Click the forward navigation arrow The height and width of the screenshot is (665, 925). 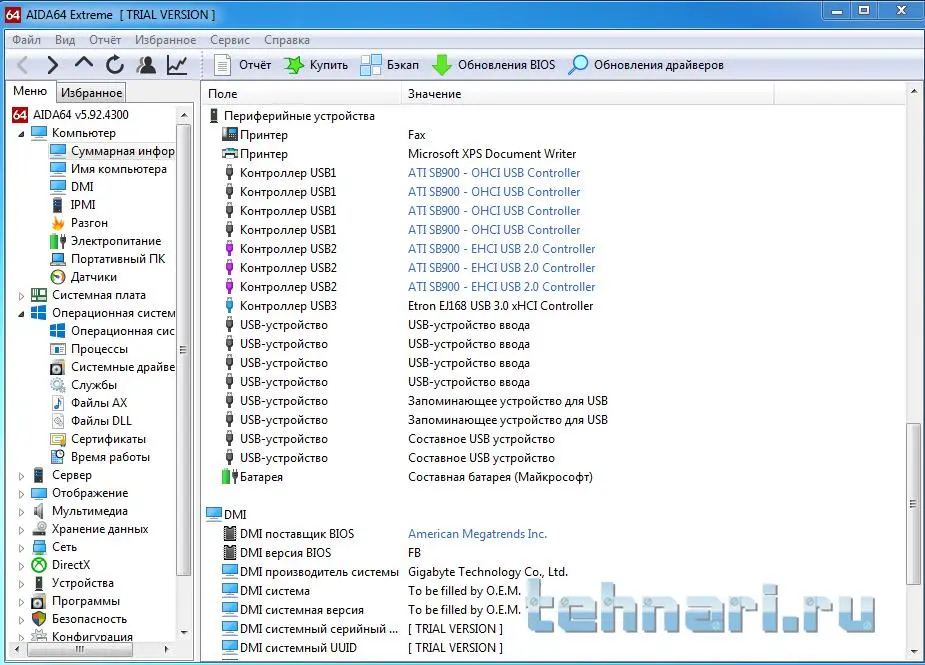(53, 65)
